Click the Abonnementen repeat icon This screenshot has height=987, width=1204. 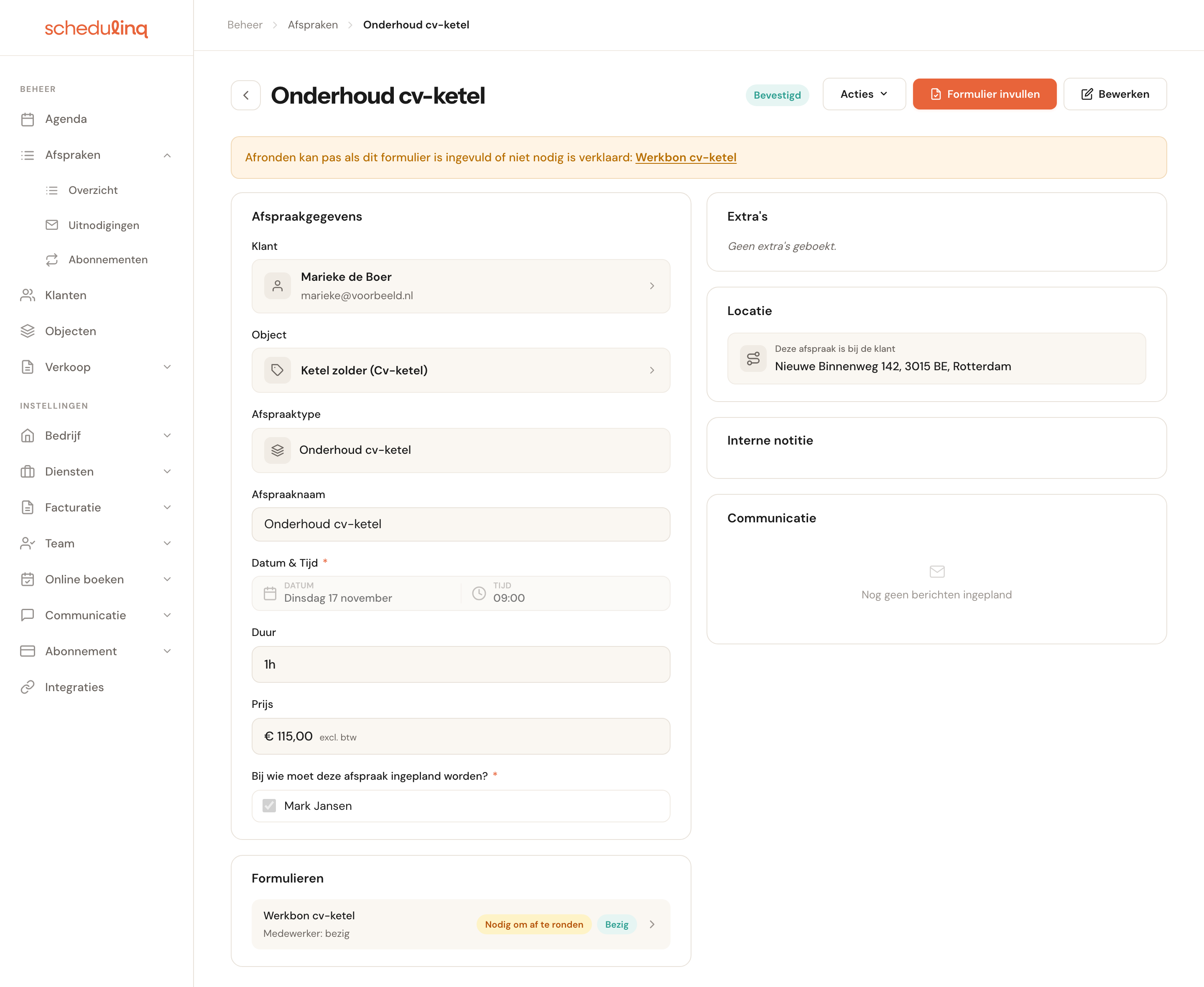pyautogui.click(x=52, y=260)
